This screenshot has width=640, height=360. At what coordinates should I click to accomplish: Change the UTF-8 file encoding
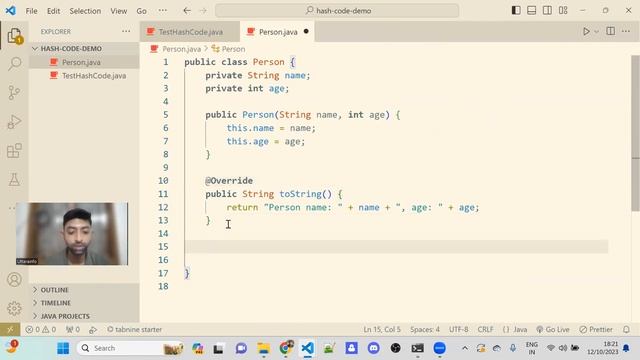pyautogui.click(x=458, y=329)
